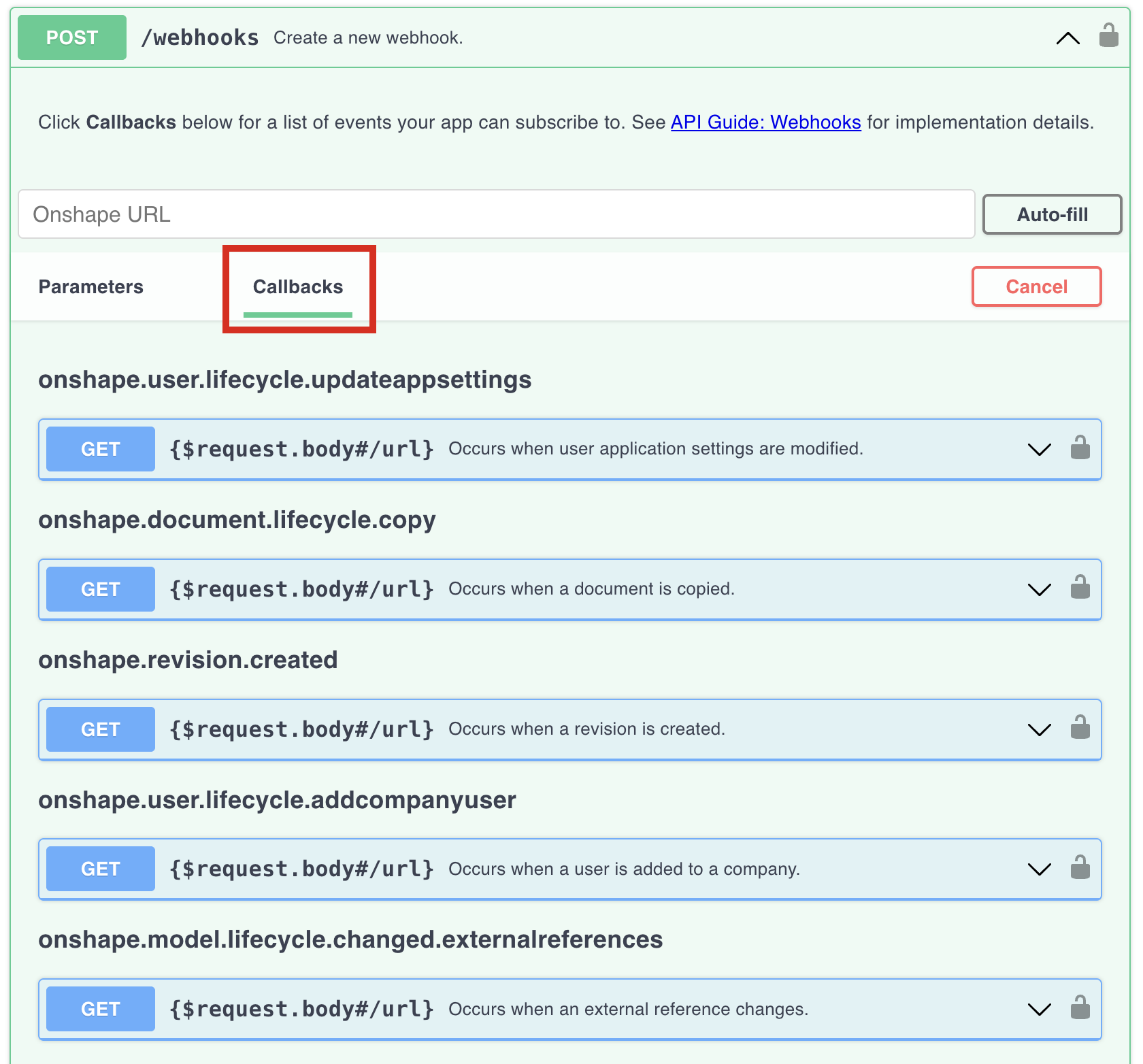
Task: Expand the 'document is copied' callback chevron
Action: click(x=1039, y=590)
